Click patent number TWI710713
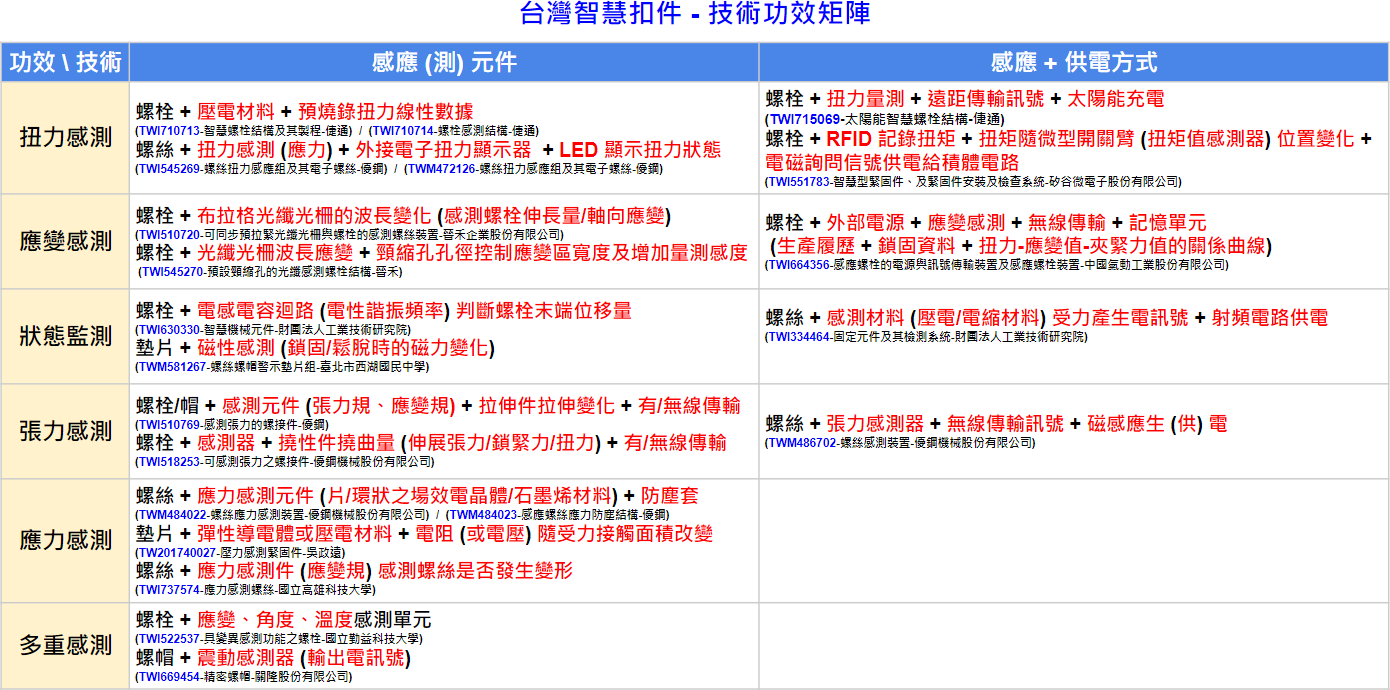 coord(168,130)
